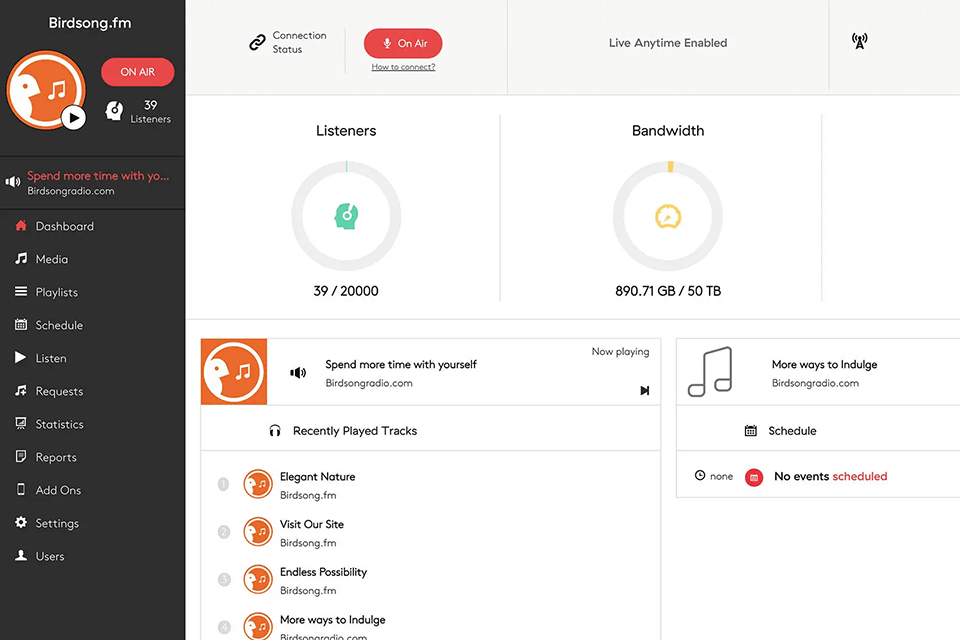The image size is (960, 640).
Task: Select the Visit Our Site track row
Action: click(430, 533)
